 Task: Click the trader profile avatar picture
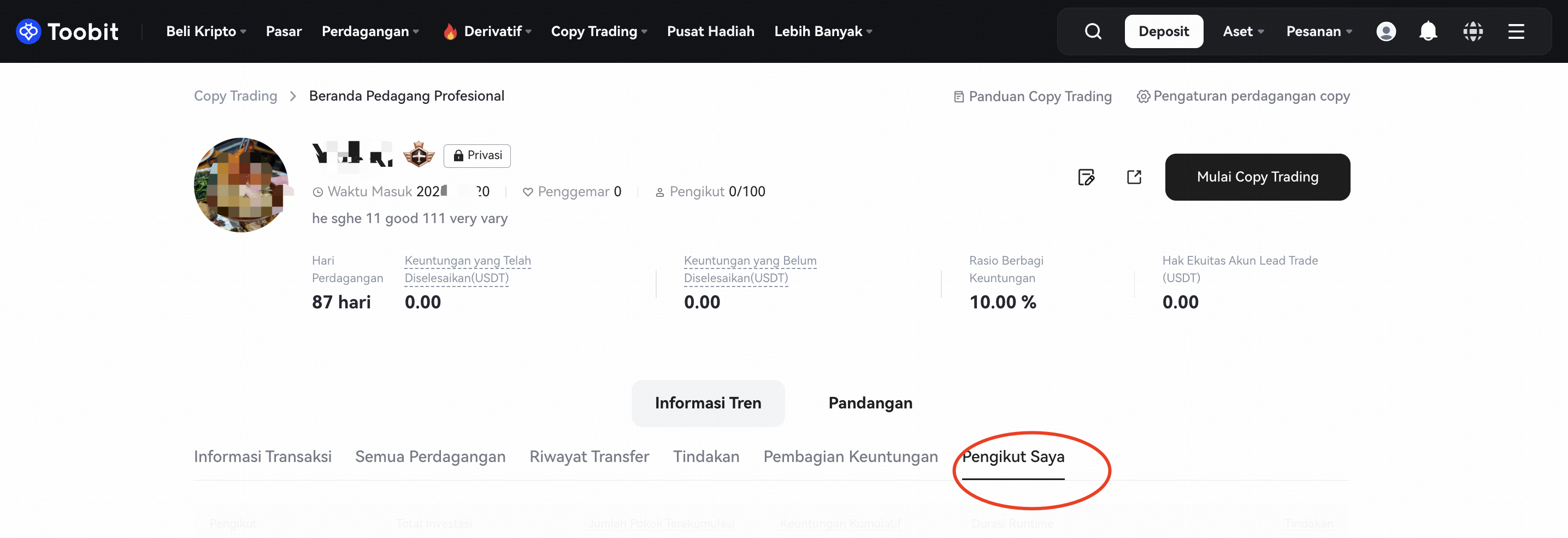[x=241, y=185]
